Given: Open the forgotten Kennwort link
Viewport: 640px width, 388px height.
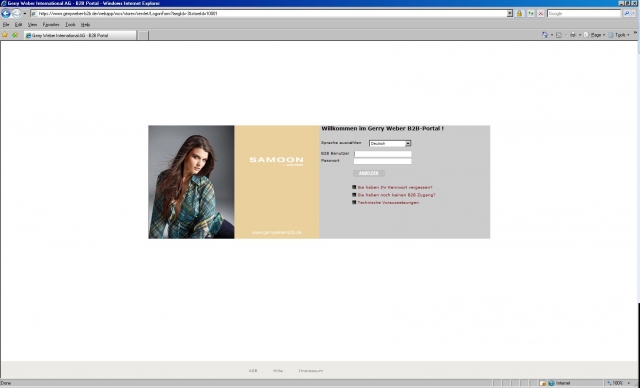Looking at the screenshot, I should coord(395,188).
